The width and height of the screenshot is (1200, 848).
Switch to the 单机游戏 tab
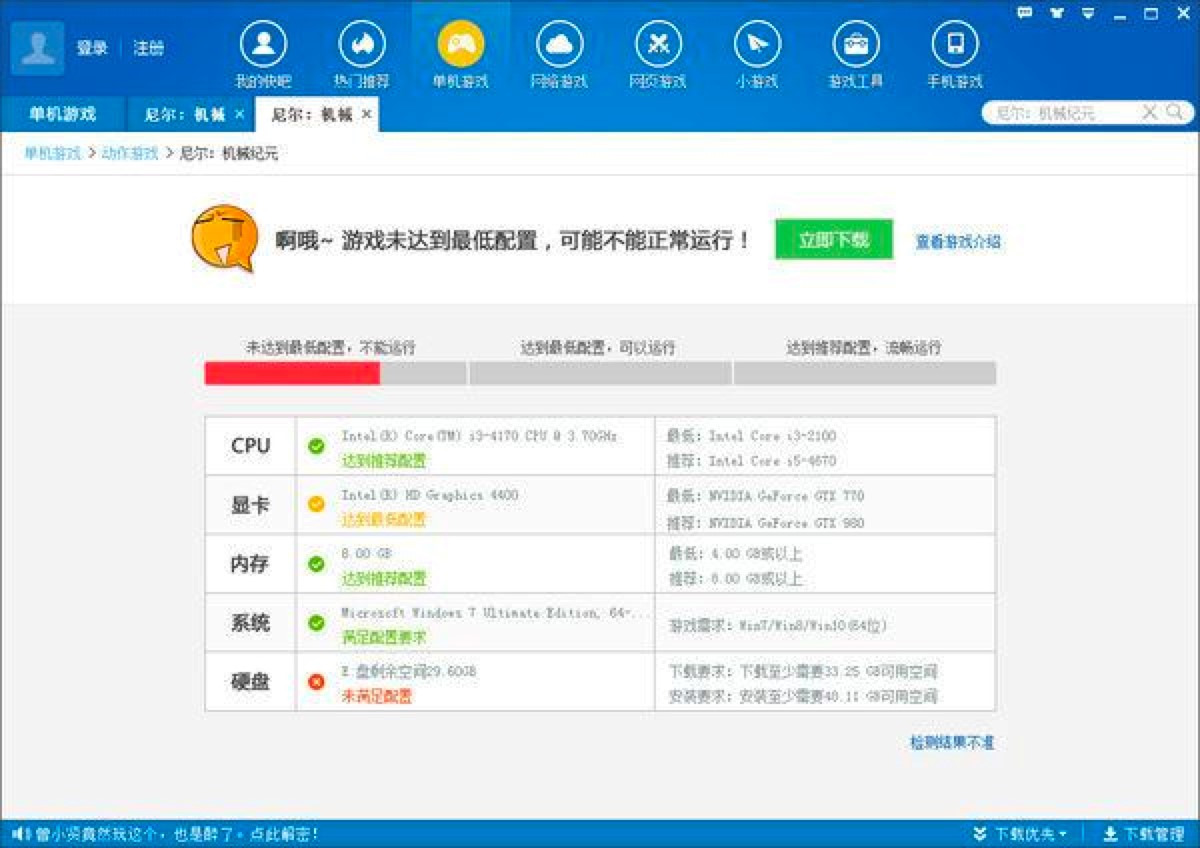(x=62, y=114)
